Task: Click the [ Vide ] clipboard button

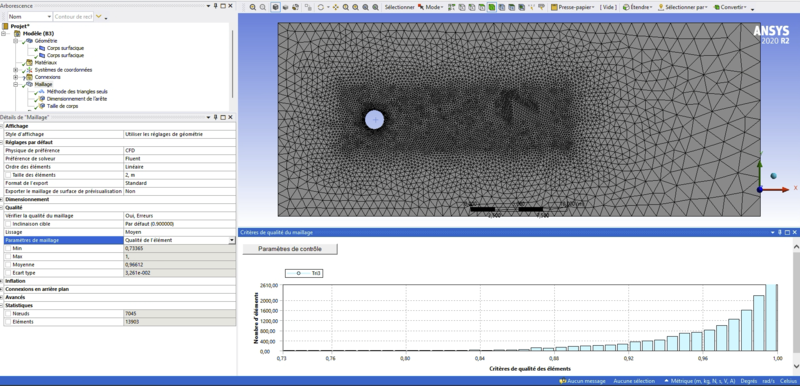Action: click(608, 7)
